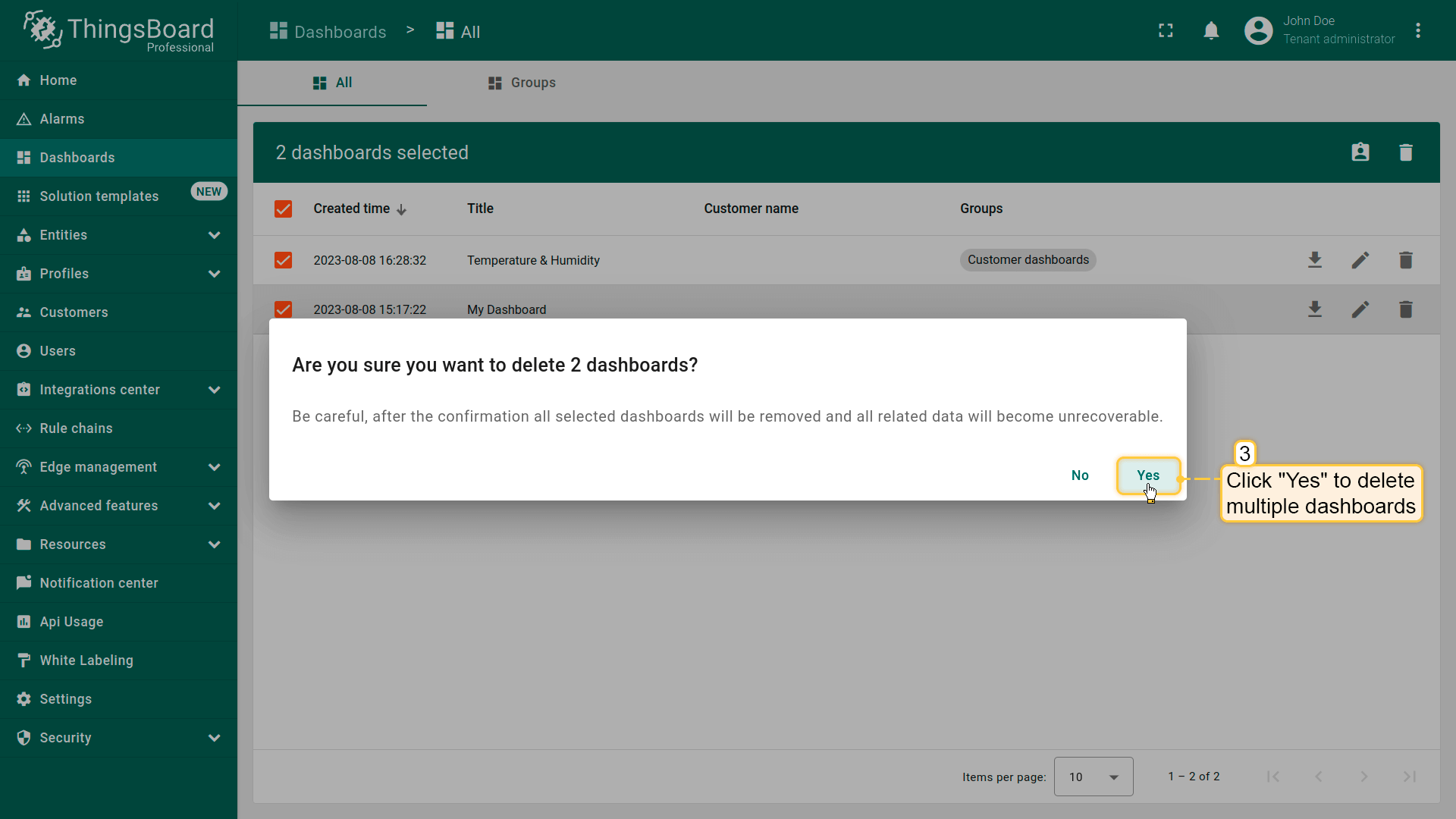Viewport: 1456px width, 819px height.
Task: Confirm deletion with the Yes button
Action: [x=1147, y=475]
